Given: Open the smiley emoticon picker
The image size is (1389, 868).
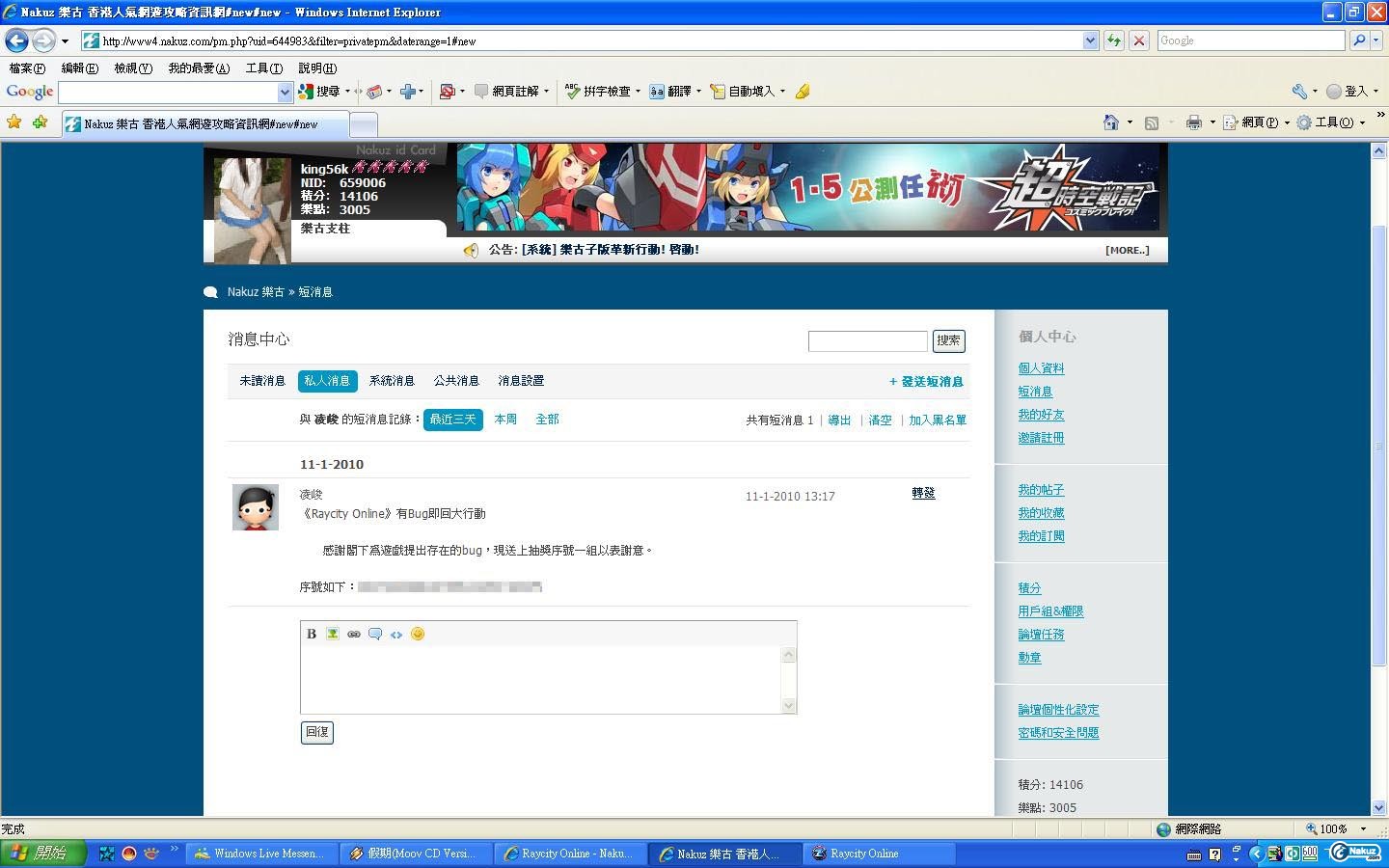Looking at the screenshot, I should [x=418, y=634].
